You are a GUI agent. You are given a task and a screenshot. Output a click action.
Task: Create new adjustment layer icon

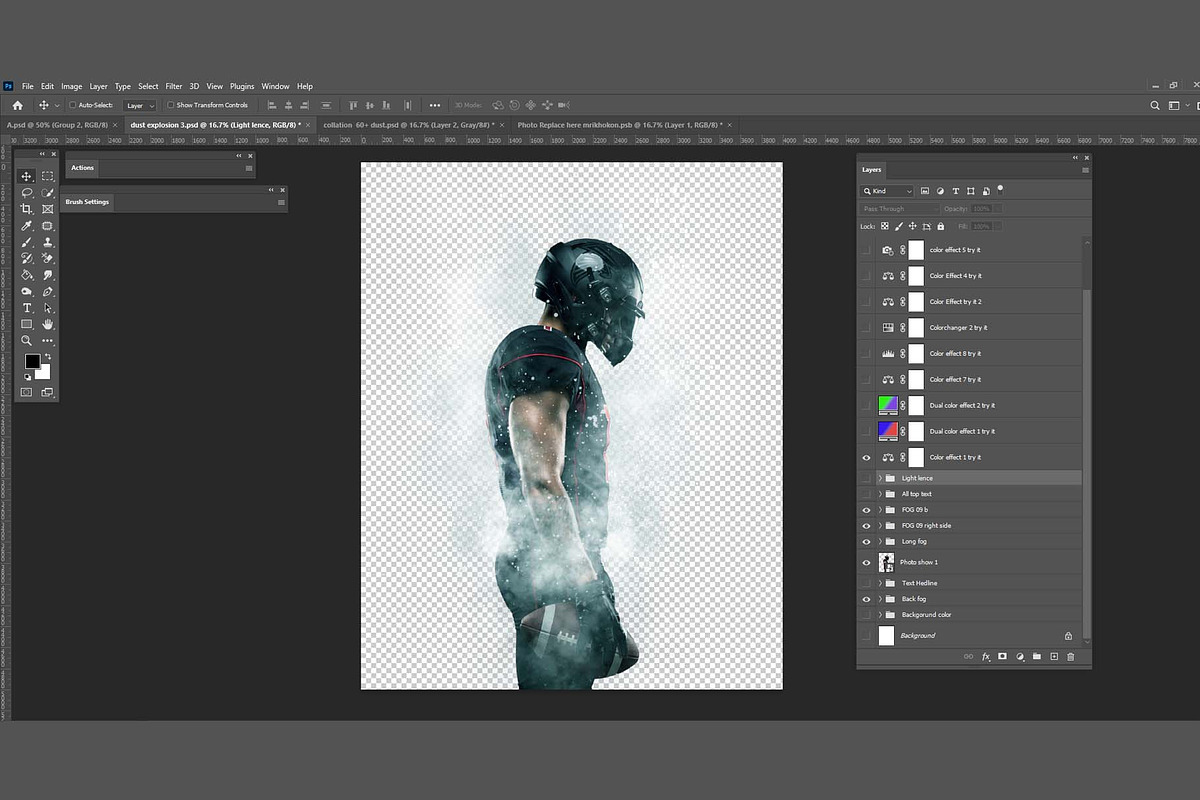[x=1019, y=657]
